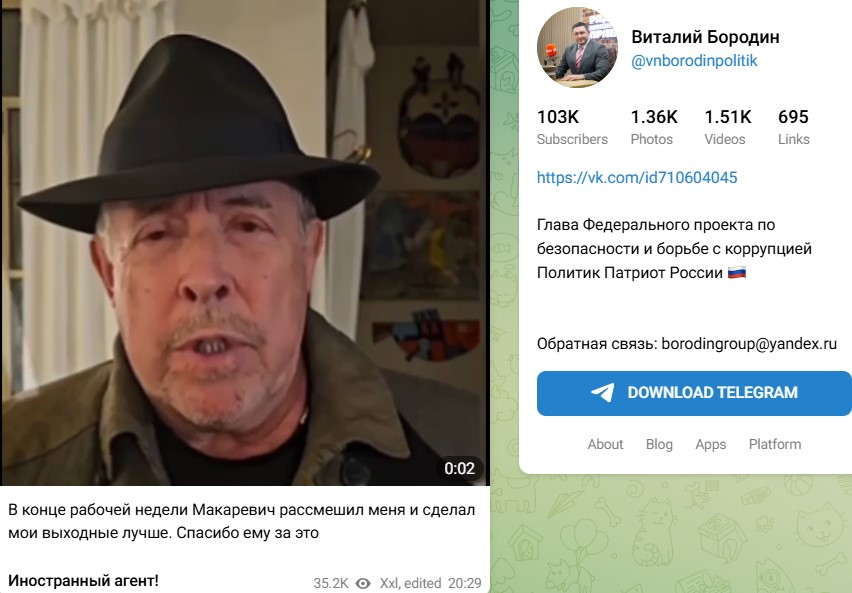Open the 103K Subscribers counter
This screenshot has height=593, width=852.
(x=572, y=127)
